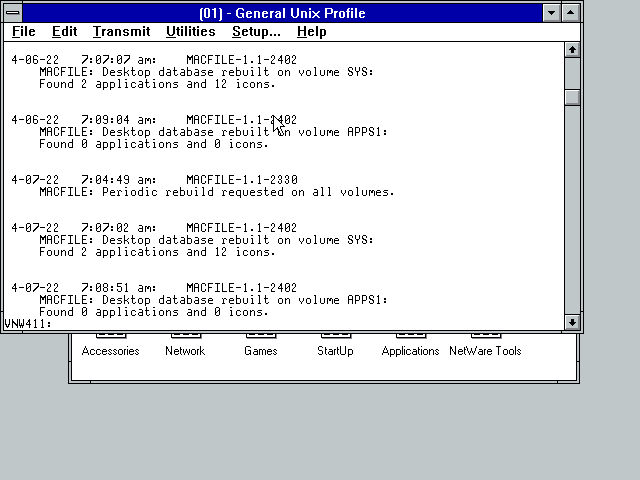
Task: Click the 7:07:07 am log timestamp
Action: pyautogui.click(x=118, y=60)
